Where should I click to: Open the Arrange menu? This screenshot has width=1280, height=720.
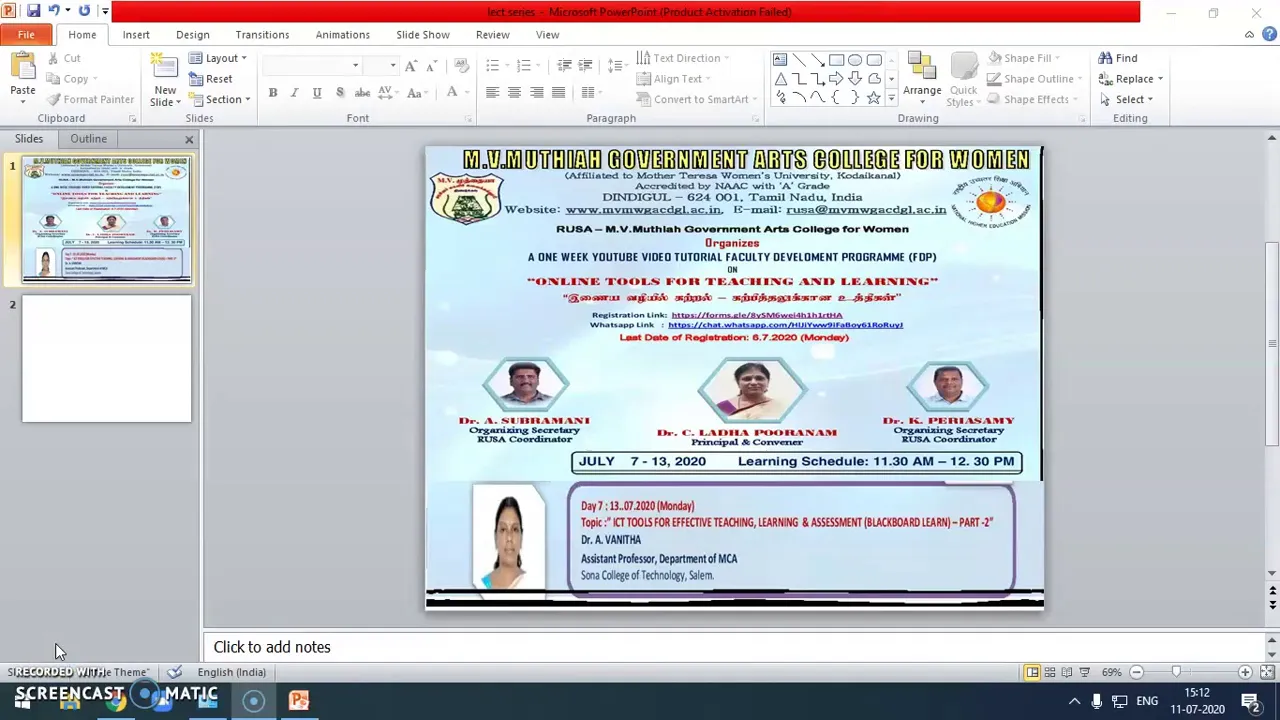tap(922, 79)
